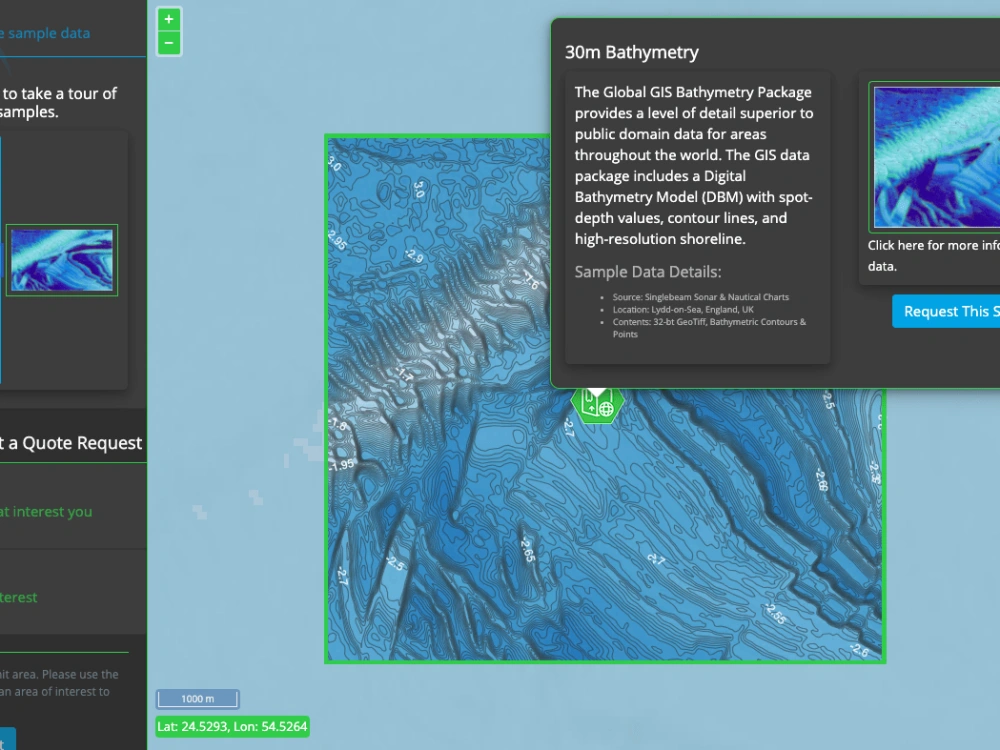Click the -2.55 depth contour label
Image resolution: width=1000 pixels, height=750 pixels.
[775, 613]
